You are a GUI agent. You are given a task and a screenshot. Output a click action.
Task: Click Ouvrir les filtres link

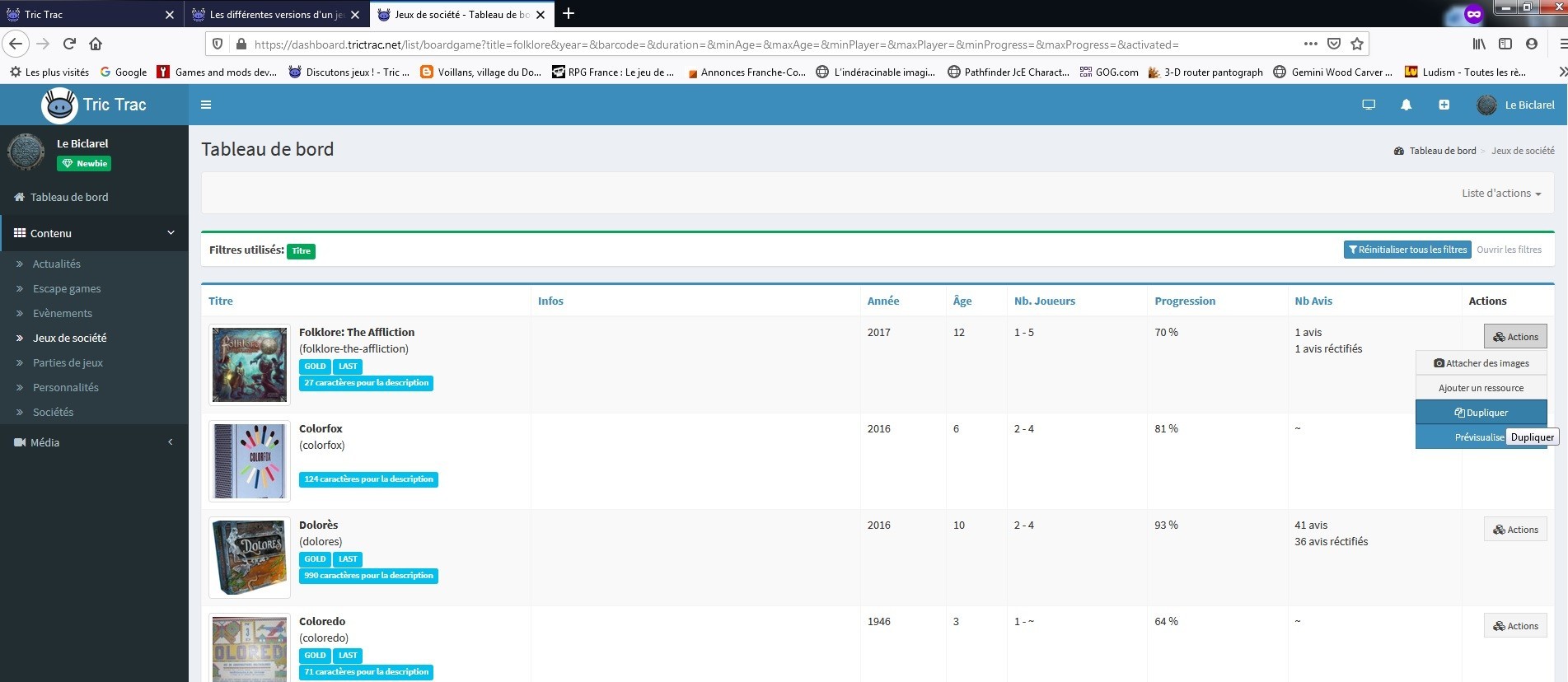[1509, 250]
